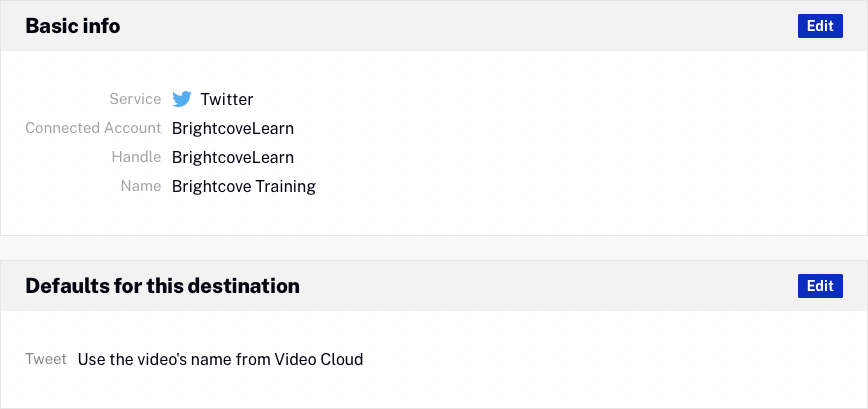Click the Connected Account label
Image resolution: width=868 pixels, height=409 pixels.
click(93, 128)
